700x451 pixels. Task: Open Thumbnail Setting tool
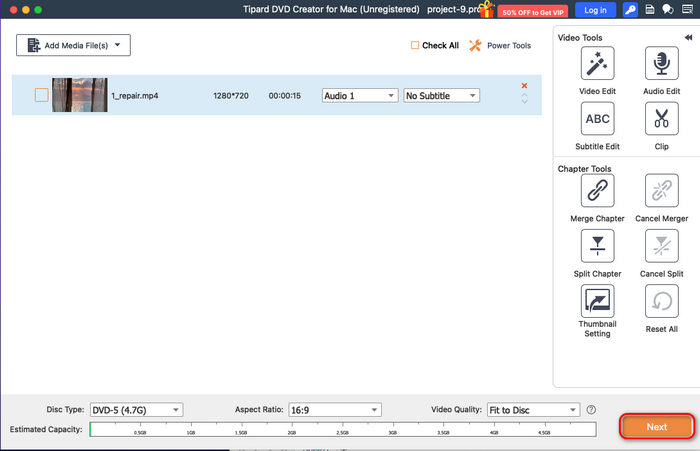click(x=597, y=301)
